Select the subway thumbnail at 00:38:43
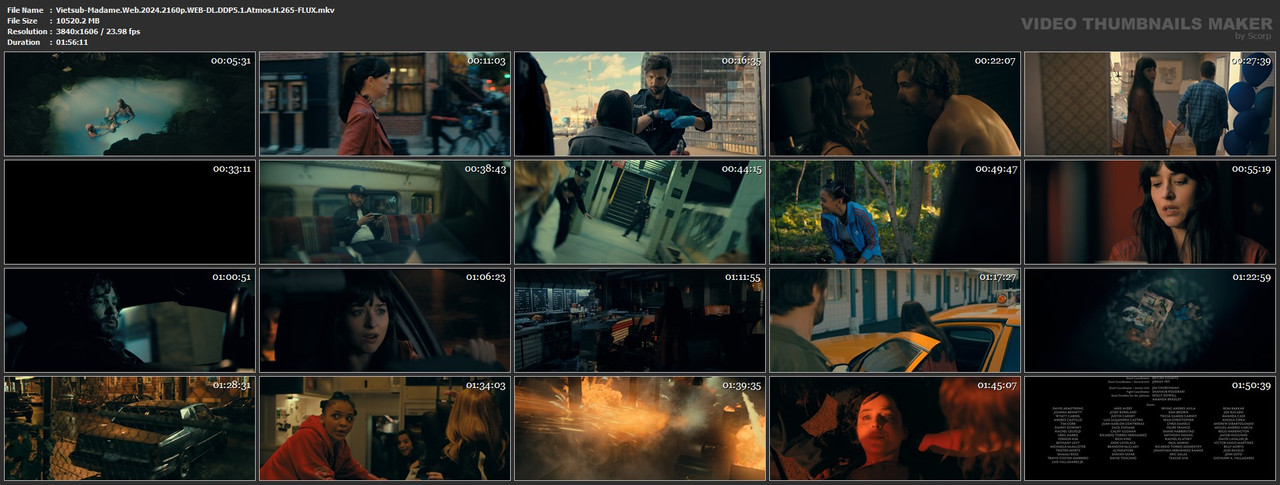The width and height of the screenshot is (1280, 485). click(x=385, y=212)
